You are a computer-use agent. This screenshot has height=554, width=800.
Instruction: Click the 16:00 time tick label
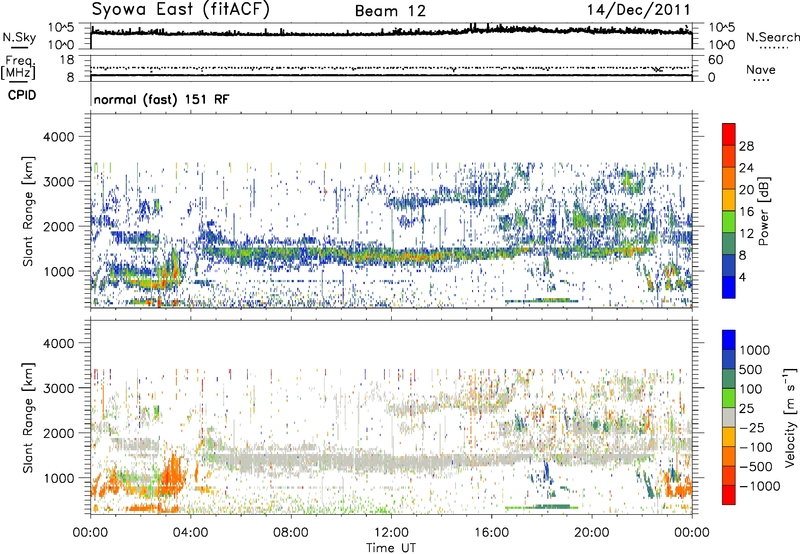tap(491, 533)
